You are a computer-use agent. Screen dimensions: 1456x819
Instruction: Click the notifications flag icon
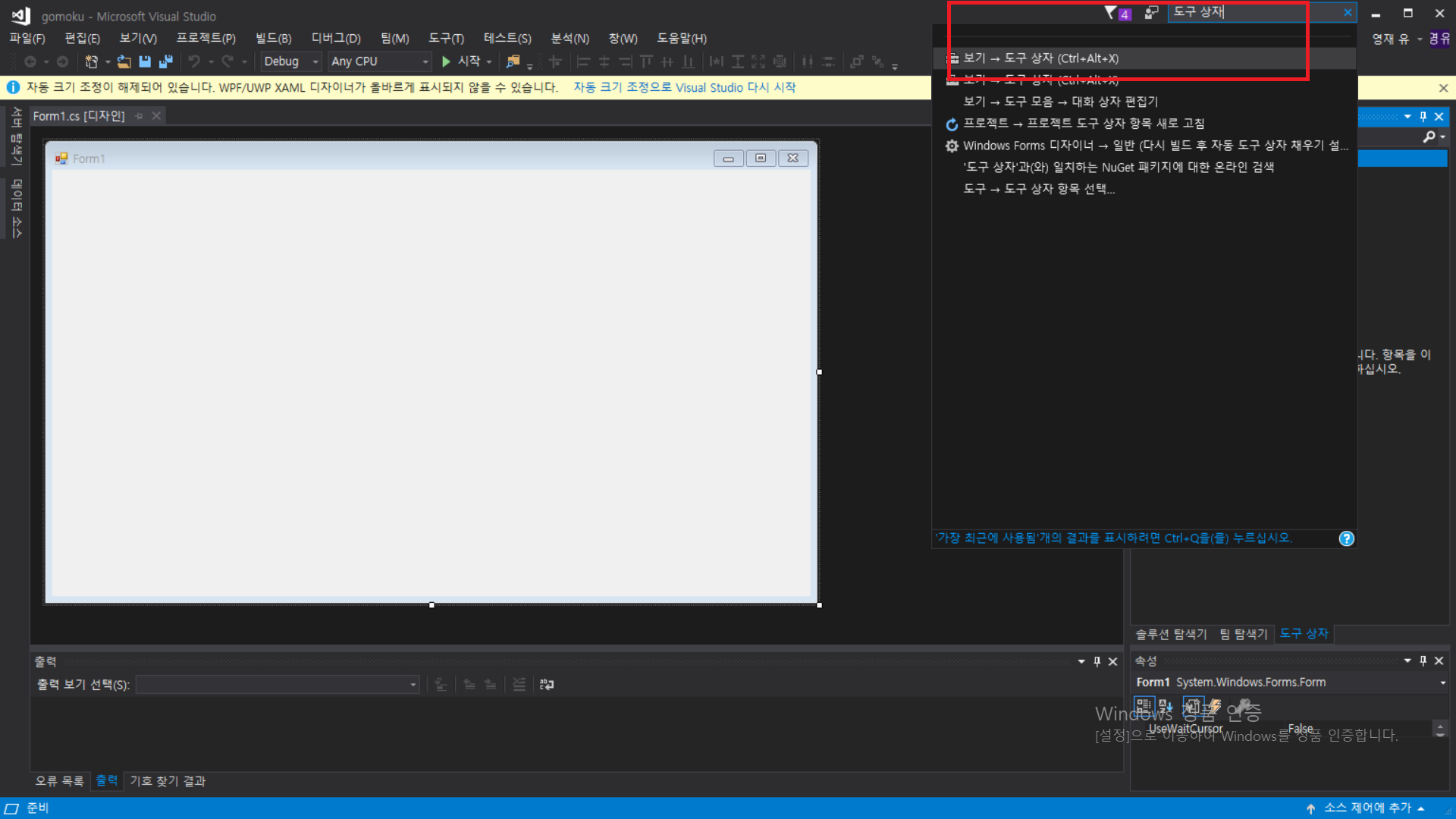click(x=1112, y=12)
